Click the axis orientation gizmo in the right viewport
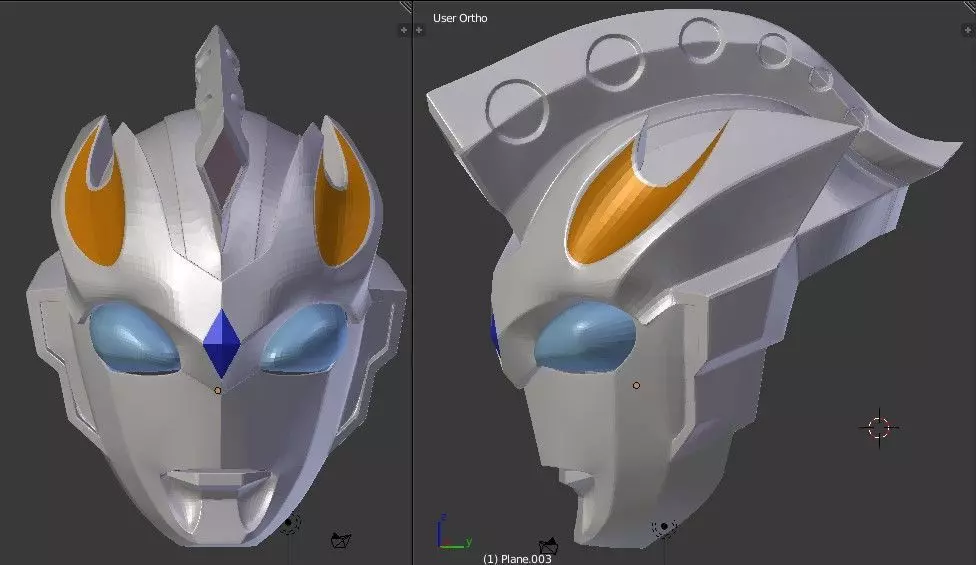 pos(454,532)
